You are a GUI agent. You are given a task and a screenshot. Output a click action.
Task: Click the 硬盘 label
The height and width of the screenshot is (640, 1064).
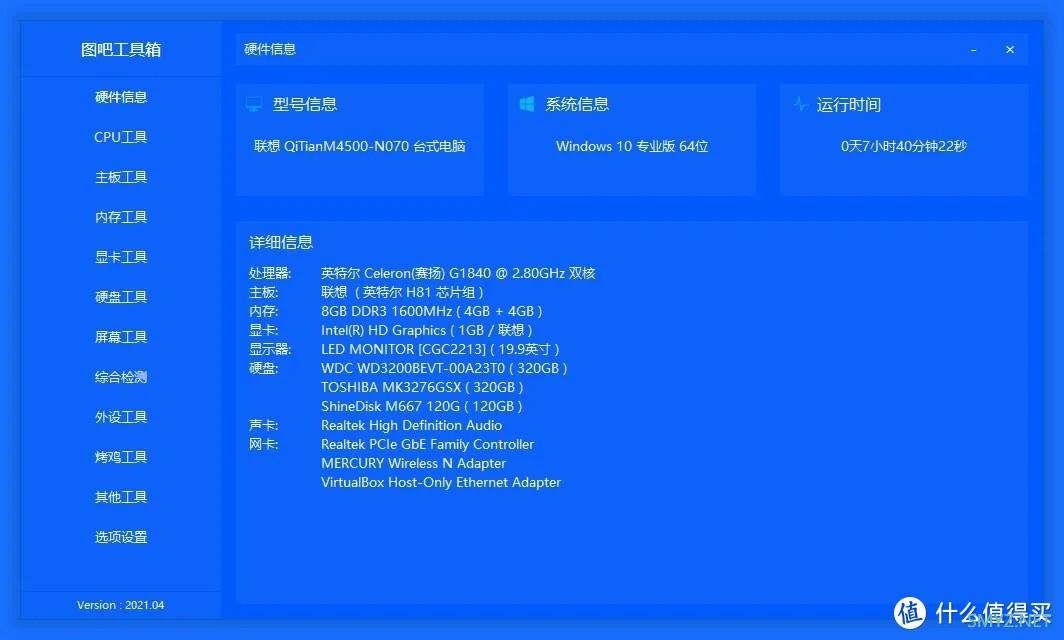(264, 368)
